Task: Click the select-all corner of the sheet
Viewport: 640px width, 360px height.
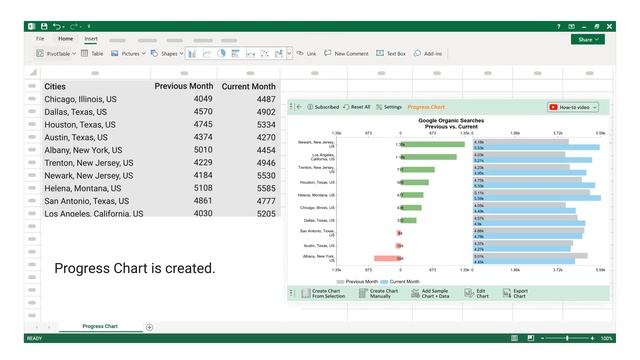Action: 33,73
